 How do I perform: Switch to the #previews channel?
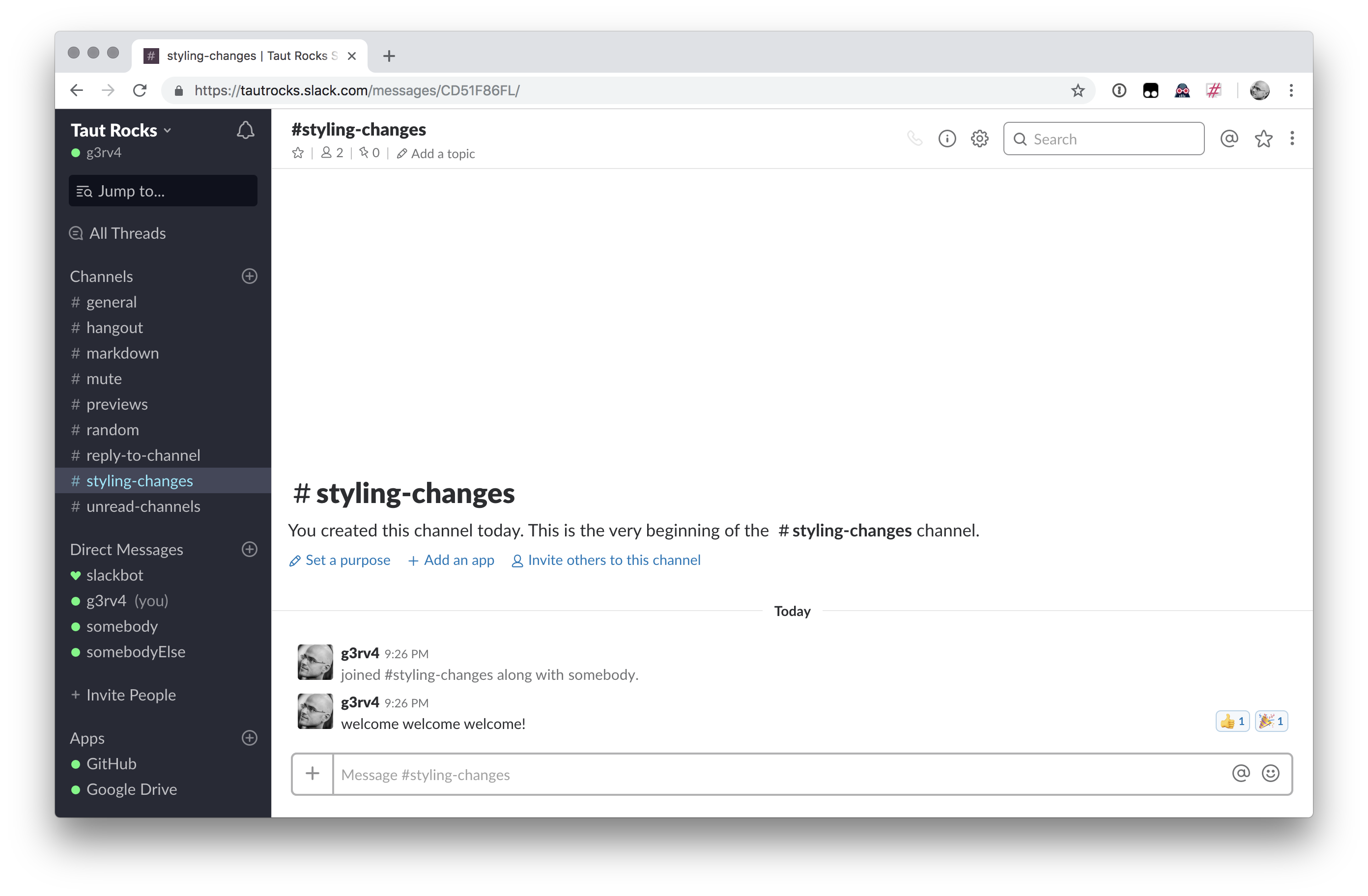163,405
